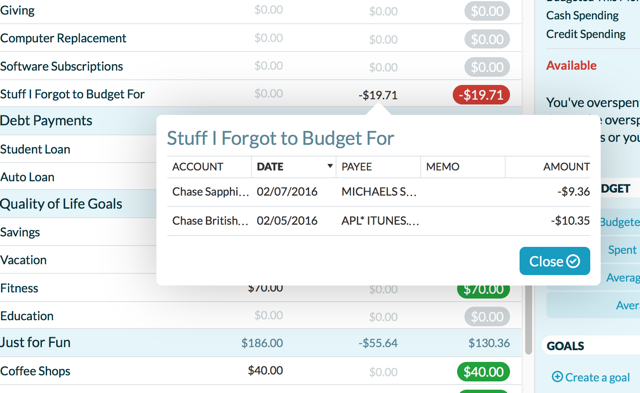Edit Coffee Shops budgeted amount $40.00
640x393 pixels.
[265, 371]
